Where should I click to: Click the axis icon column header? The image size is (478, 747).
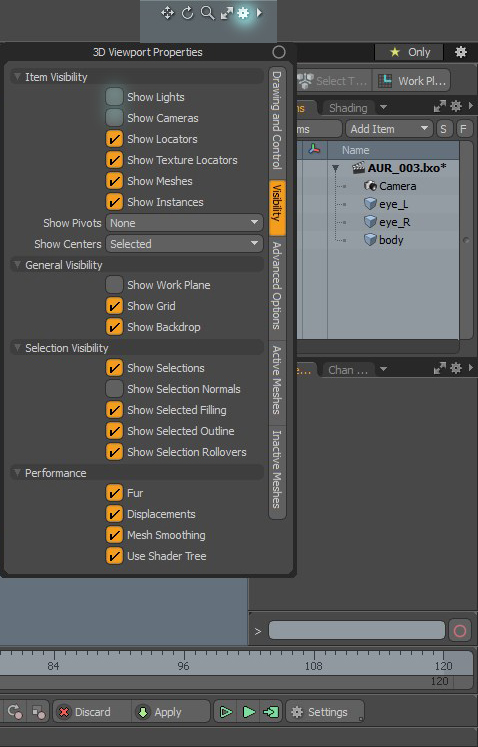coord(314,150)
